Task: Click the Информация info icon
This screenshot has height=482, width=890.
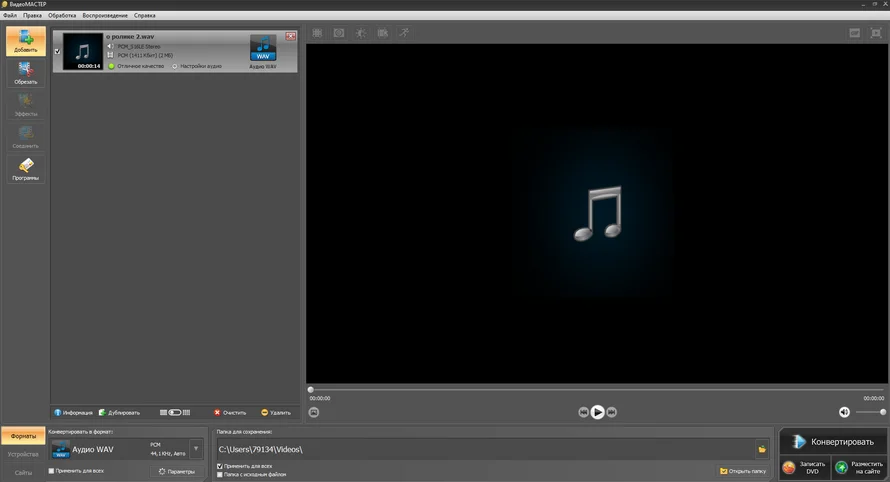Action: click(x=58, y=412)
